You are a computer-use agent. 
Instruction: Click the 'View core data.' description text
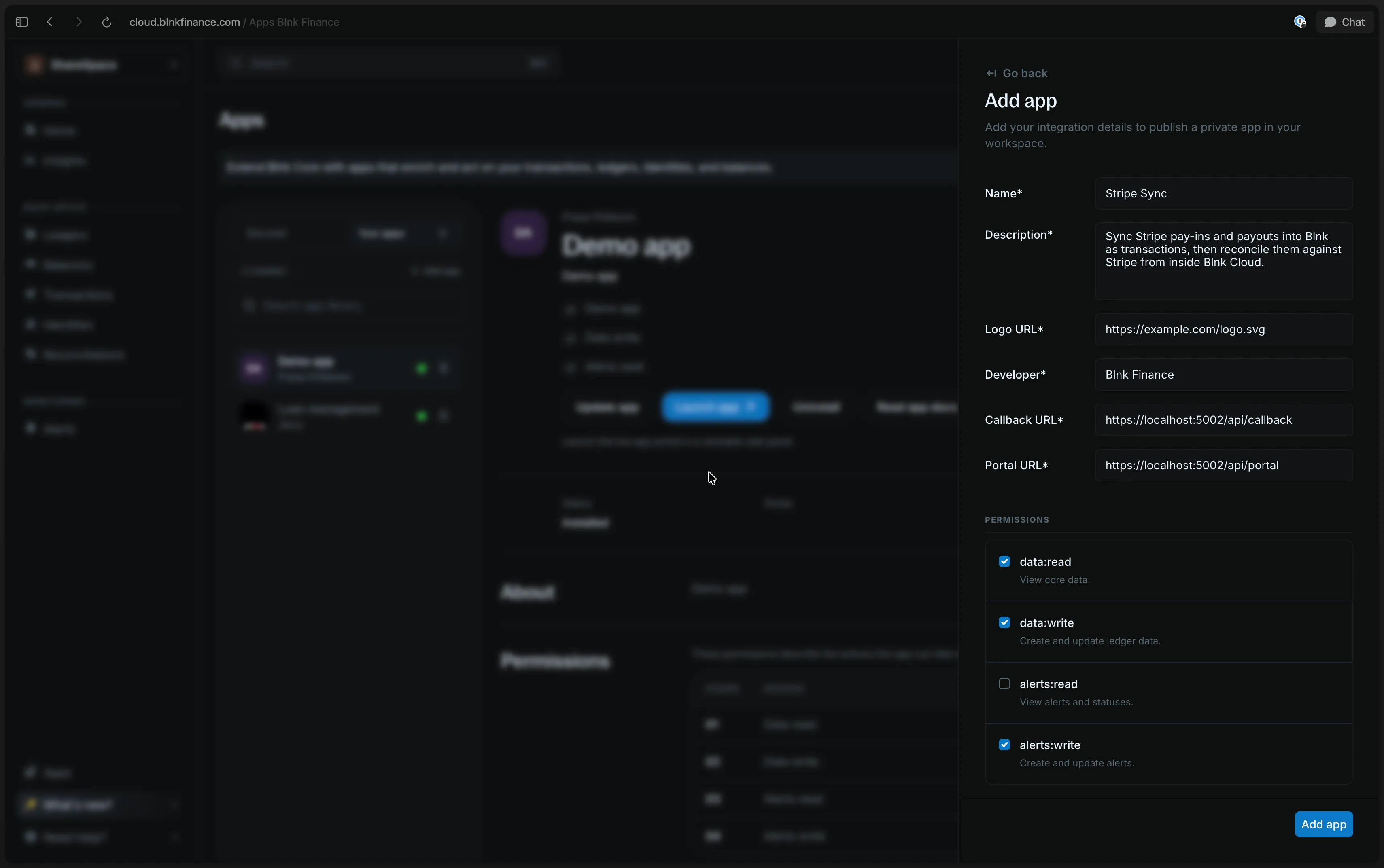(x=1054, y=580)
